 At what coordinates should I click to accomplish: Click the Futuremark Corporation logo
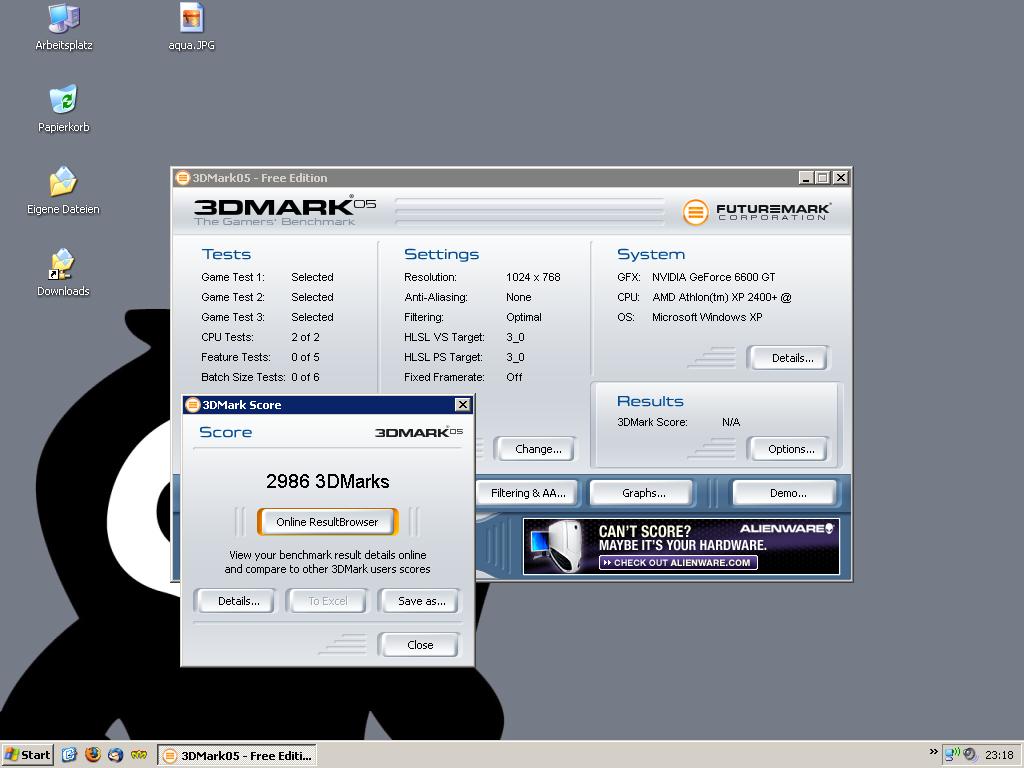coord(757,212)
